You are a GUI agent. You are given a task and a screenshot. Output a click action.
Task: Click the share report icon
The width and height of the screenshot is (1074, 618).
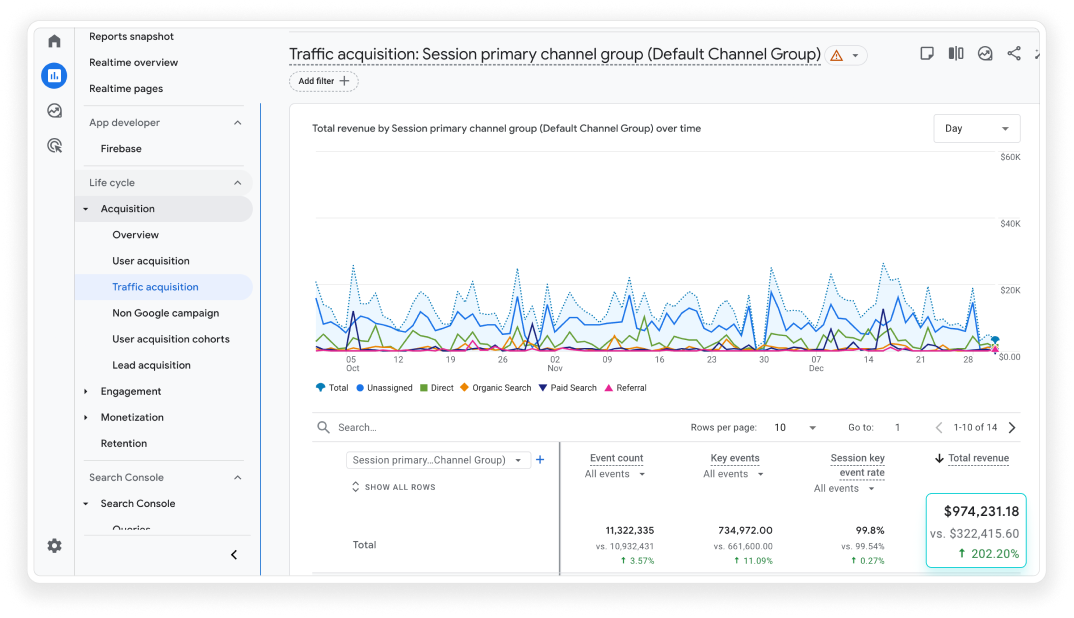pos(1014,54)
